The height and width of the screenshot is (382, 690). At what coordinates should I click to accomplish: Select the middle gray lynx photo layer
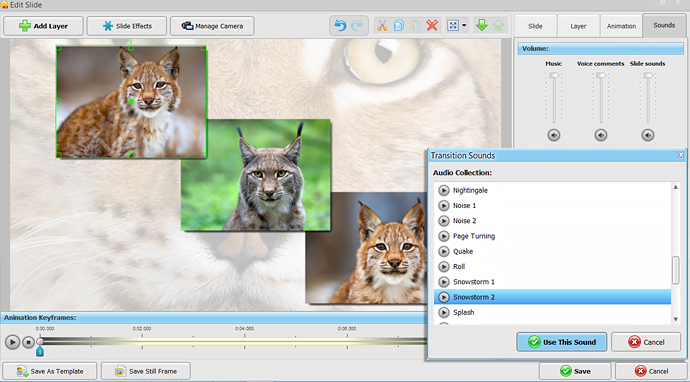pyautogui.click(x=256, y=175)
